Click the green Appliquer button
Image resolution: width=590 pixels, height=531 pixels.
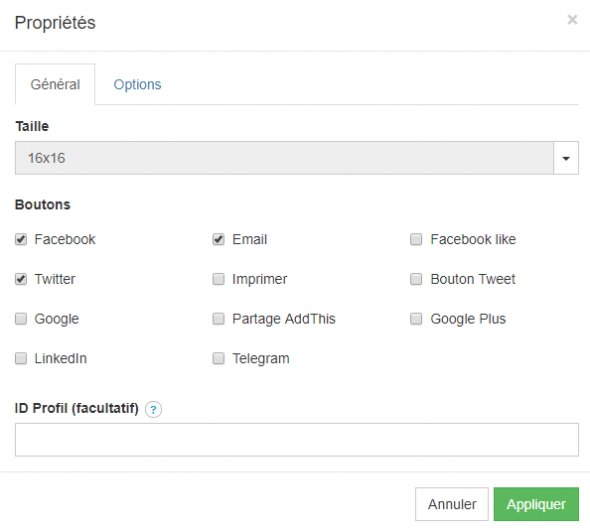click(536, 504)
